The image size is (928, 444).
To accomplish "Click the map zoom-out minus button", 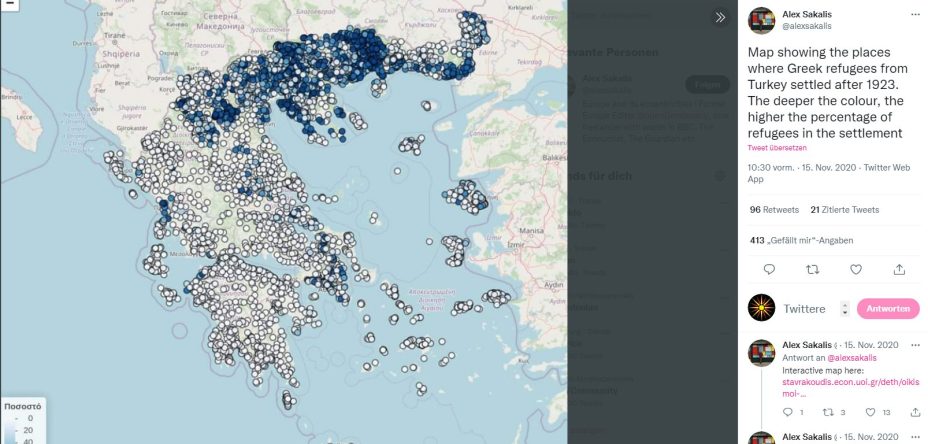I will point(9,5).
